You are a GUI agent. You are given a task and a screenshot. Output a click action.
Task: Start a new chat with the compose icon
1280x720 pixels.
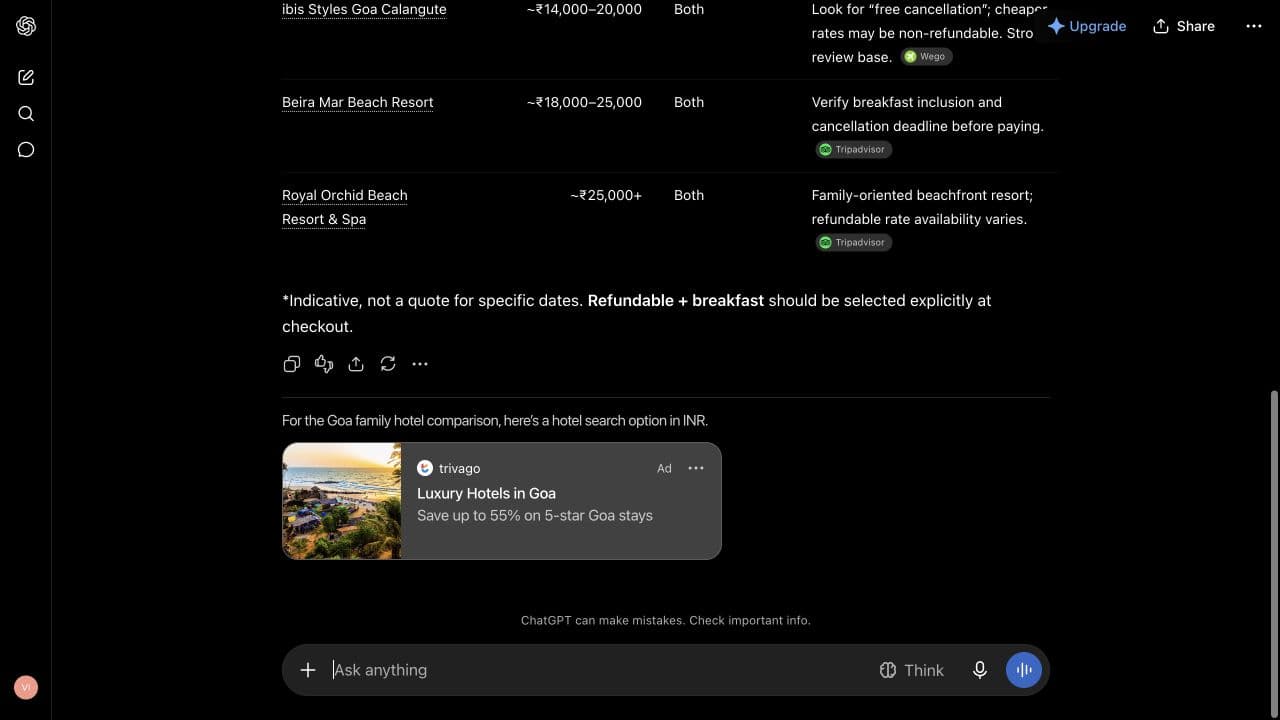26,77
